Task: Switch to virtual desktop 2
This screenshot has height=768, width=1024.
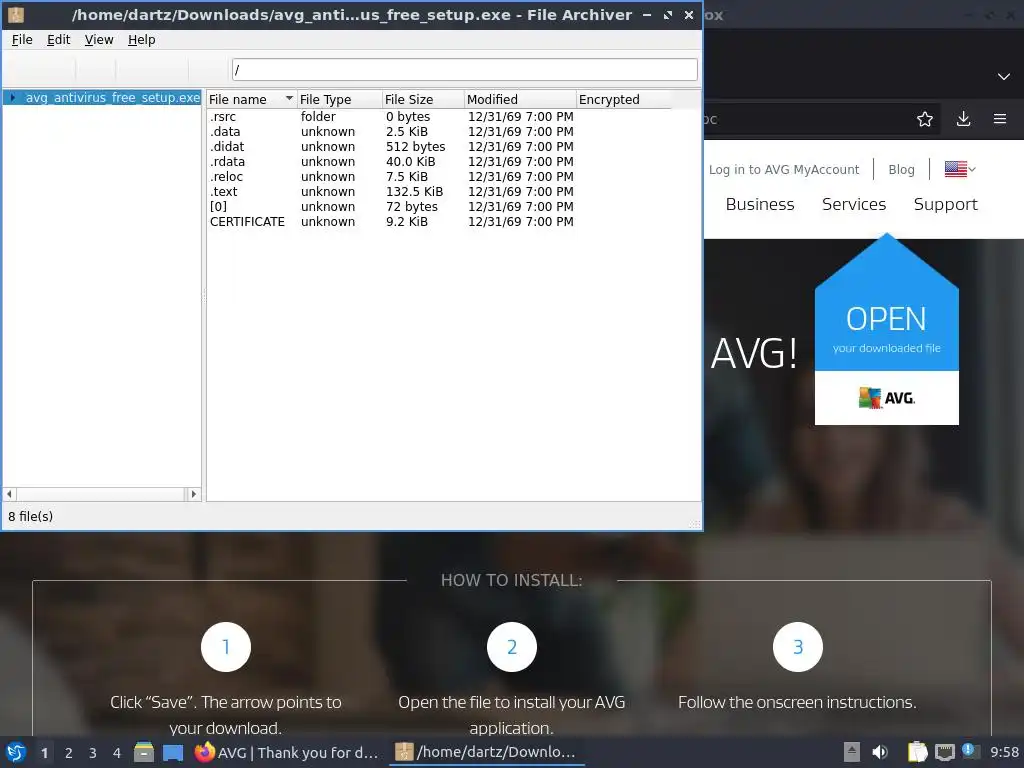Action: pyautogui.click(x=69, y=753)
